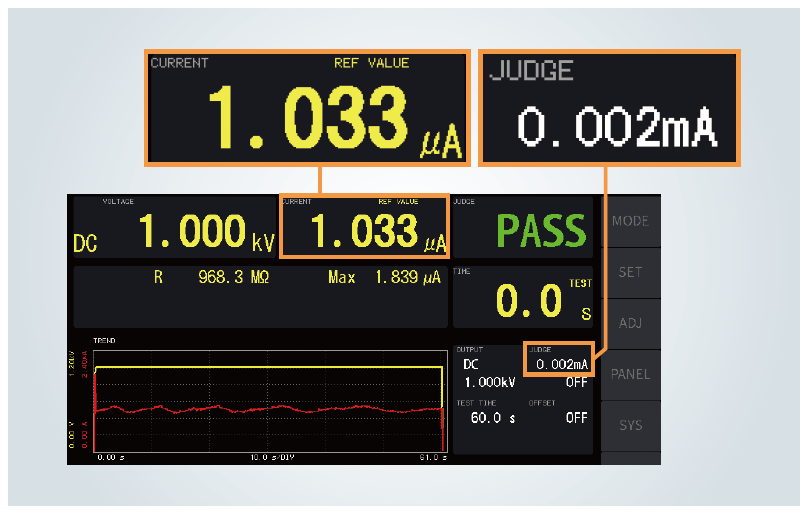This screenshot has width=810, height=513.
Task: Open the PANEL softkey
Action: pos(631,375)
